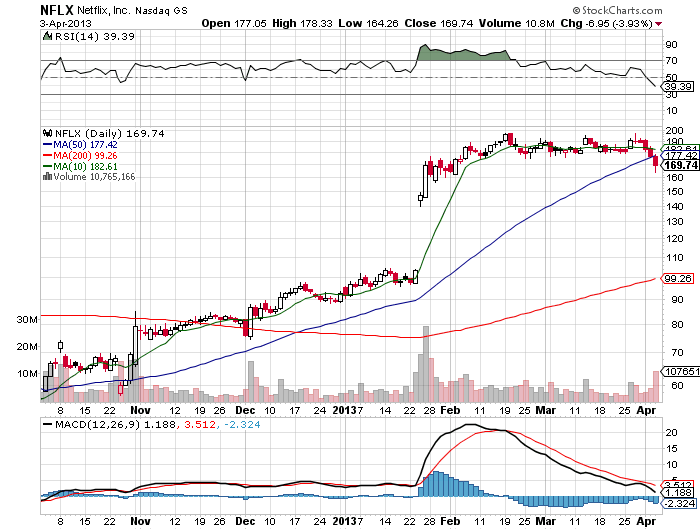This screenshot has height=530, width=700.
Task: Click the 'Chg -6.95 (-3.93%)' value
Action: coord(606,23)
